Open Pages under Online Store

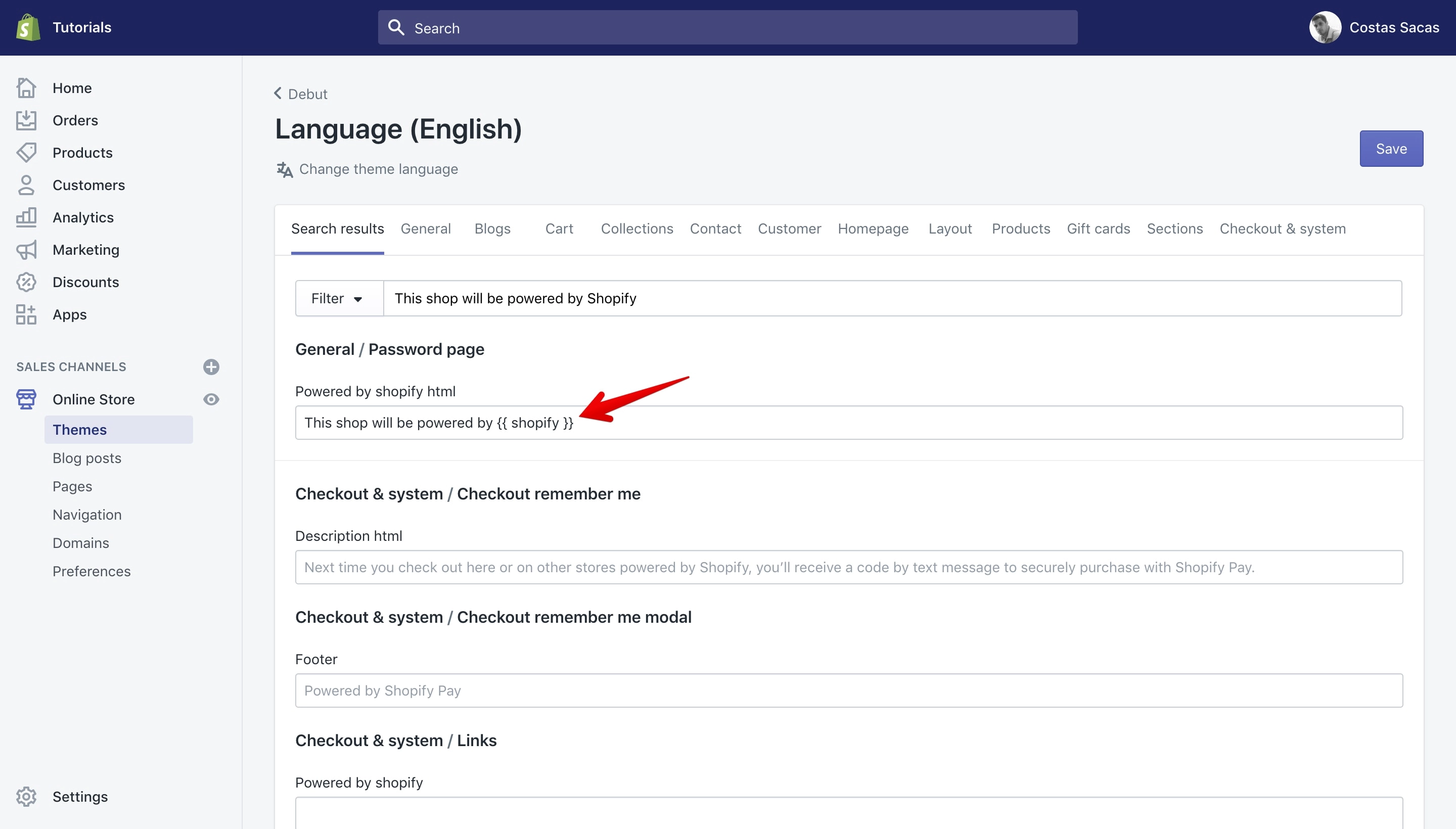click(72, 486)
